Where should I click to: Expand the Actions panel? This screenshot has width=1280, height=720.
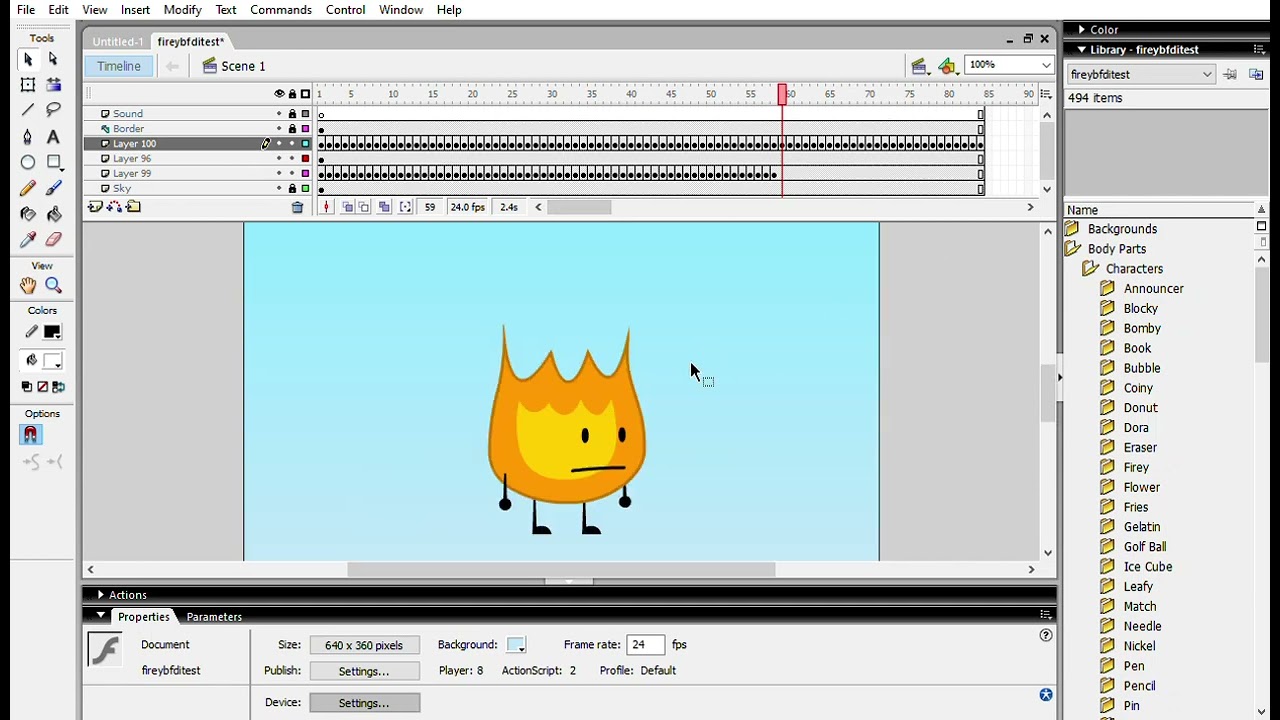(x=100, y=595)
